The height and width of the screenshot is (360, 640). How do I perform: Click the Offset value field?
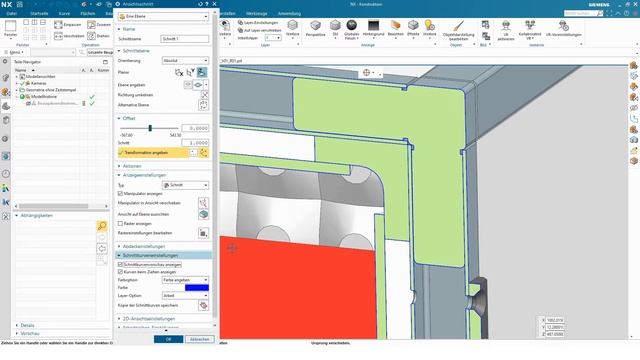[x=195, y=128]
